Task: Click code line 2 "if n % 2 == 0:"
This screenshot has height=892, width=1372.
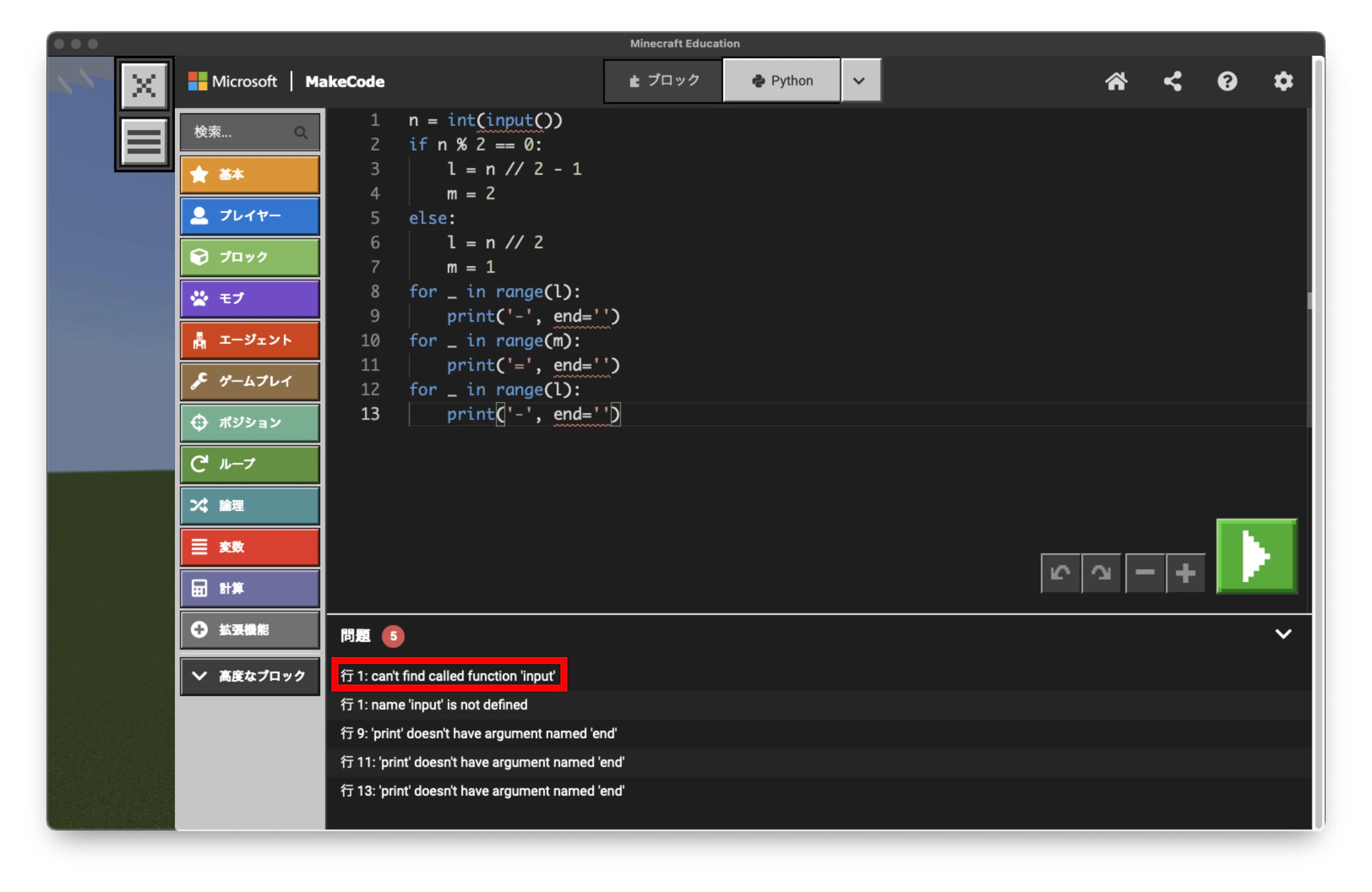Action: 476,144
